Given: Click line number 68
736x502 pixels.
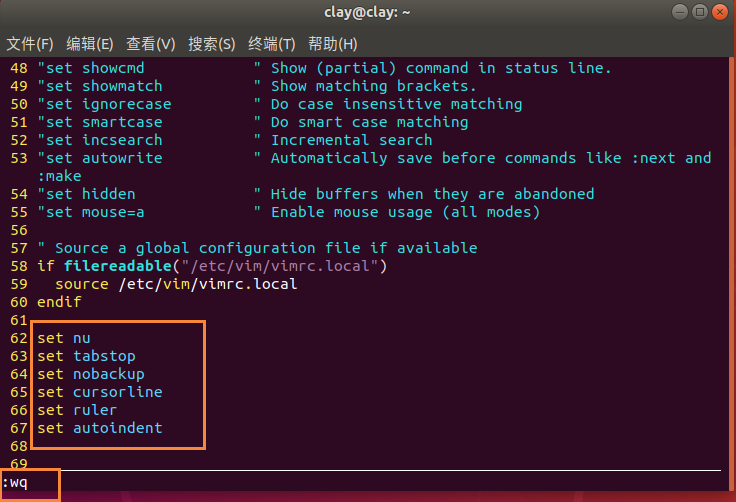Looking at the screenshot, I should click(19, 446).
